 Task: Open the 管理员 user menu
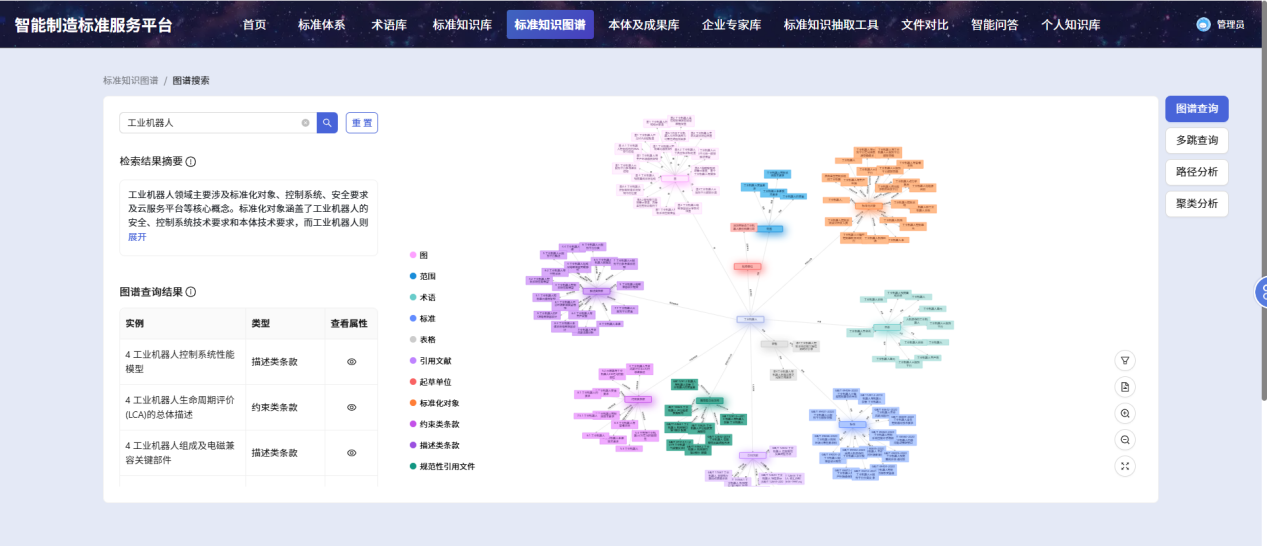click(1221, 24)
